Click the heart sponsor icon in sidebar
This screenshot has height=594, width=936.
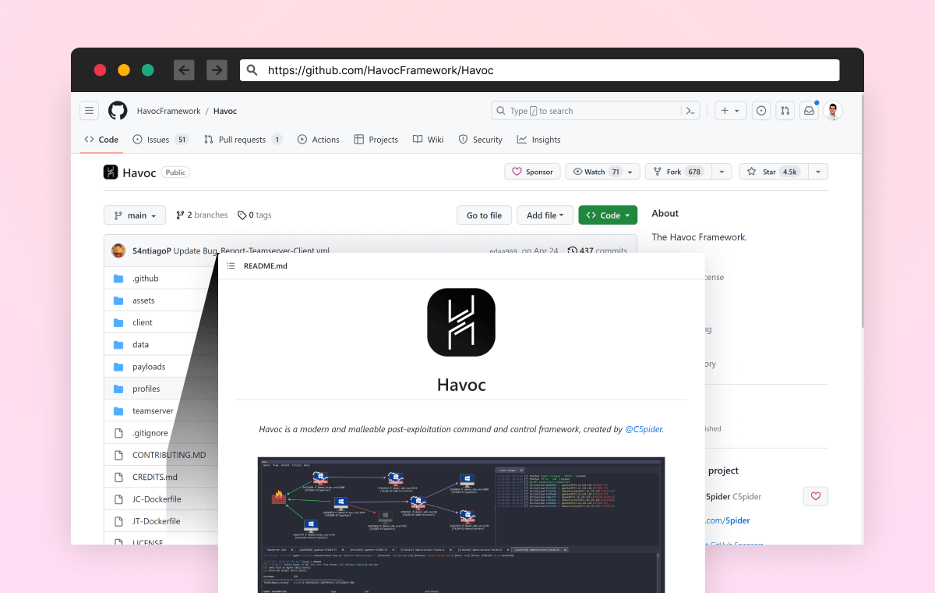[x=815, y=496]
